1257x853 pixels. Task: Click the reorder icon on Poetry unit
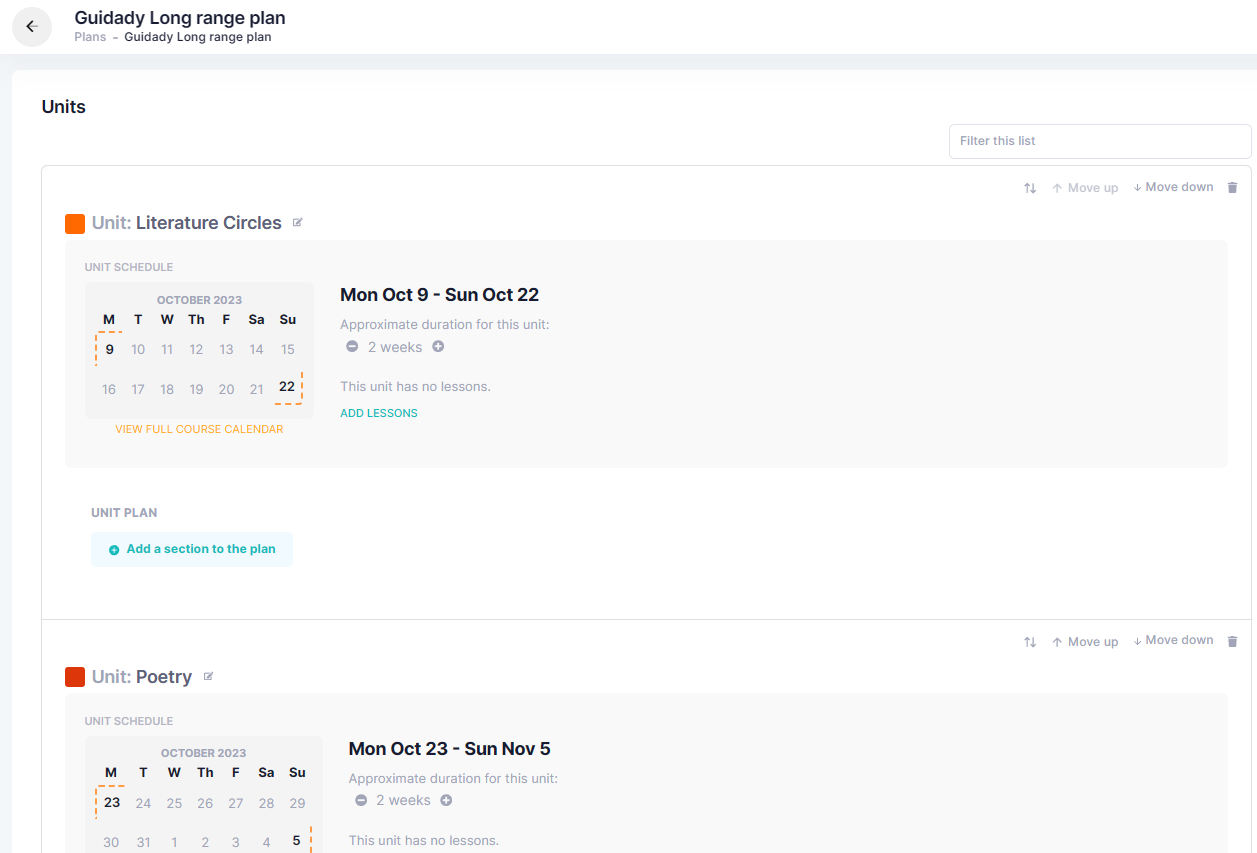click(1030, 641)
